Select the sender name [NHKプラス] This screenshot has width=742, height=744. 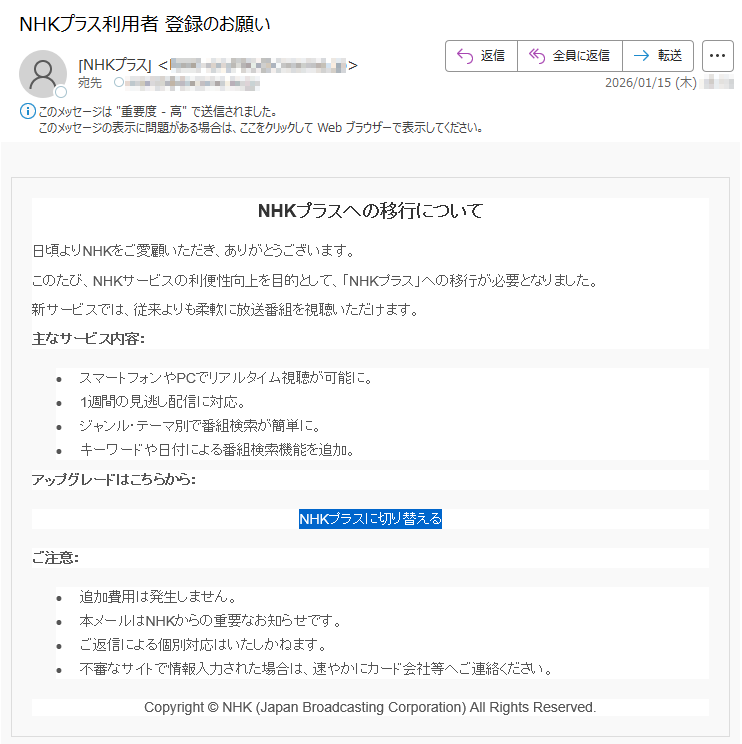tap(115, 66)
